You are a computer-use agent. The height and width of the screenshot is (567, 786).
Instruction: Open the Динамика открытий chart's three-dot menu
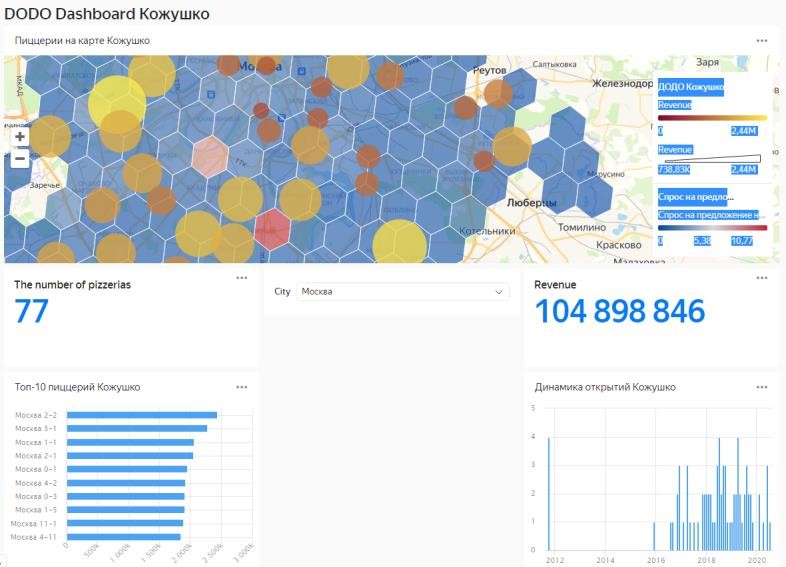click(x=761, y=387)
